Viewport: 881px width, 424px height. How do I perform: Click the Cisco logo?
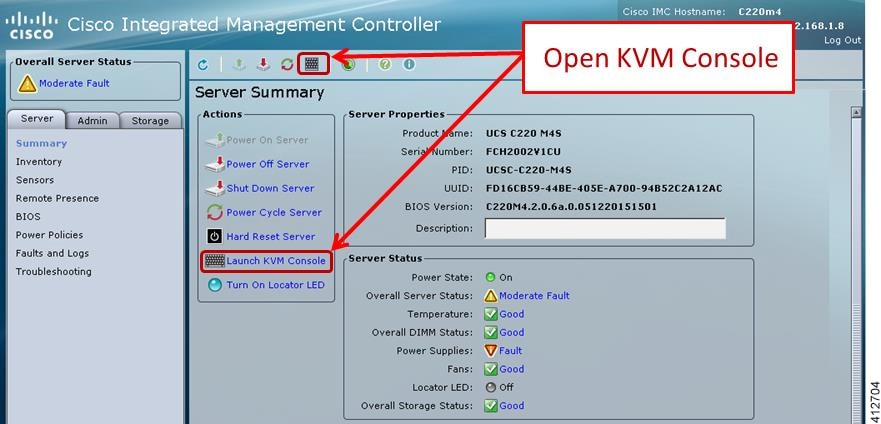click(x=32, y=25)
